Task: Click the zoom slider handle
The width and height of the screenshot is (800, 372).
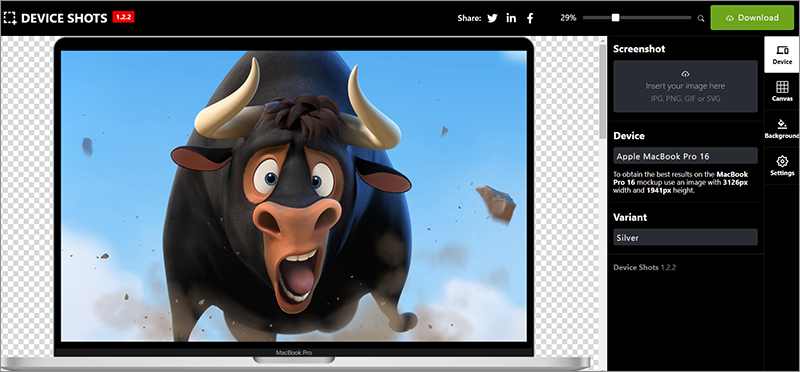Action: click(x=615, y=18)
